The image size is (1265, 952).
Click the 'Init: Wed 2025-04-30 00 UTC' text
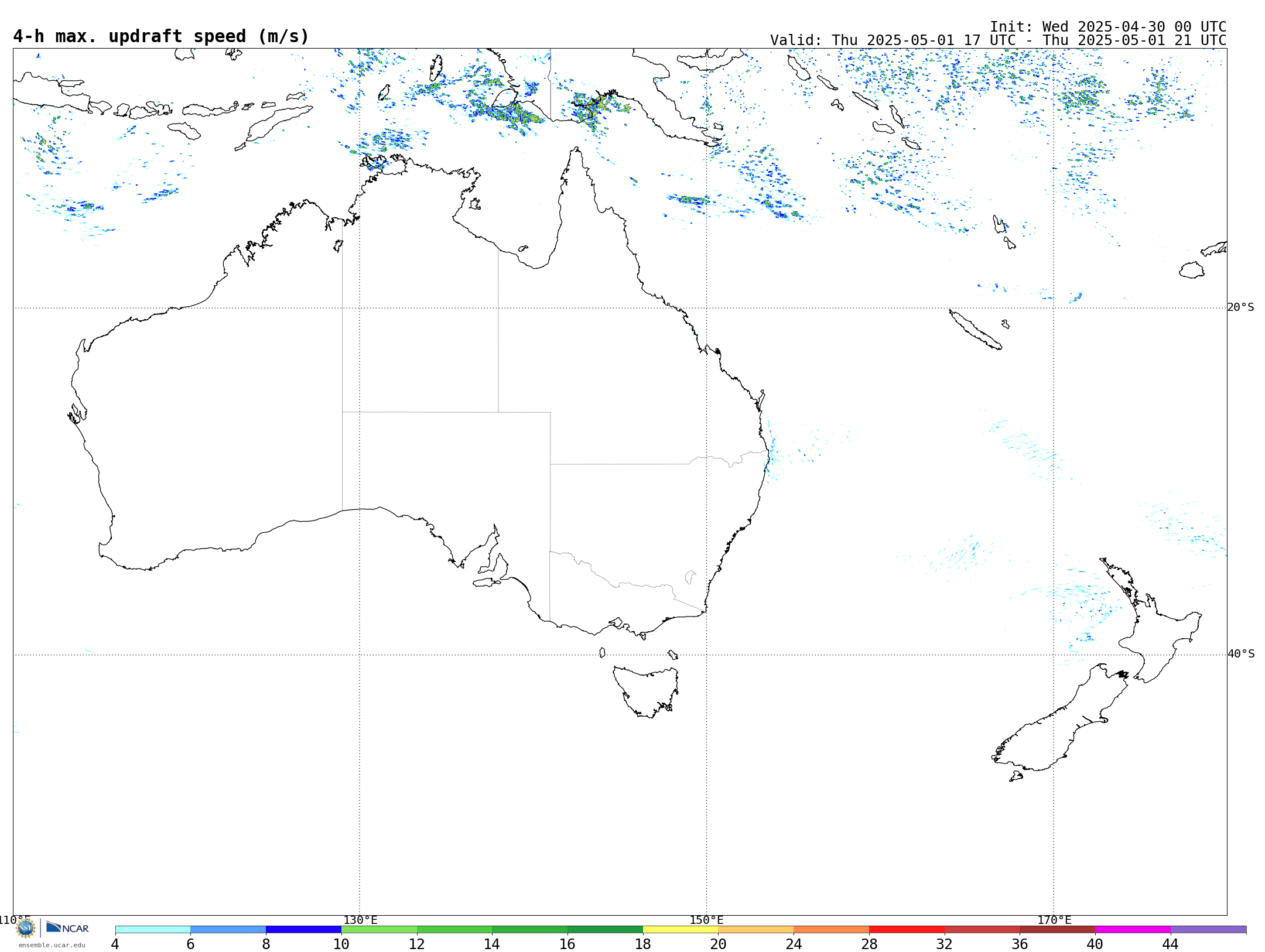tap(1107, 27)
